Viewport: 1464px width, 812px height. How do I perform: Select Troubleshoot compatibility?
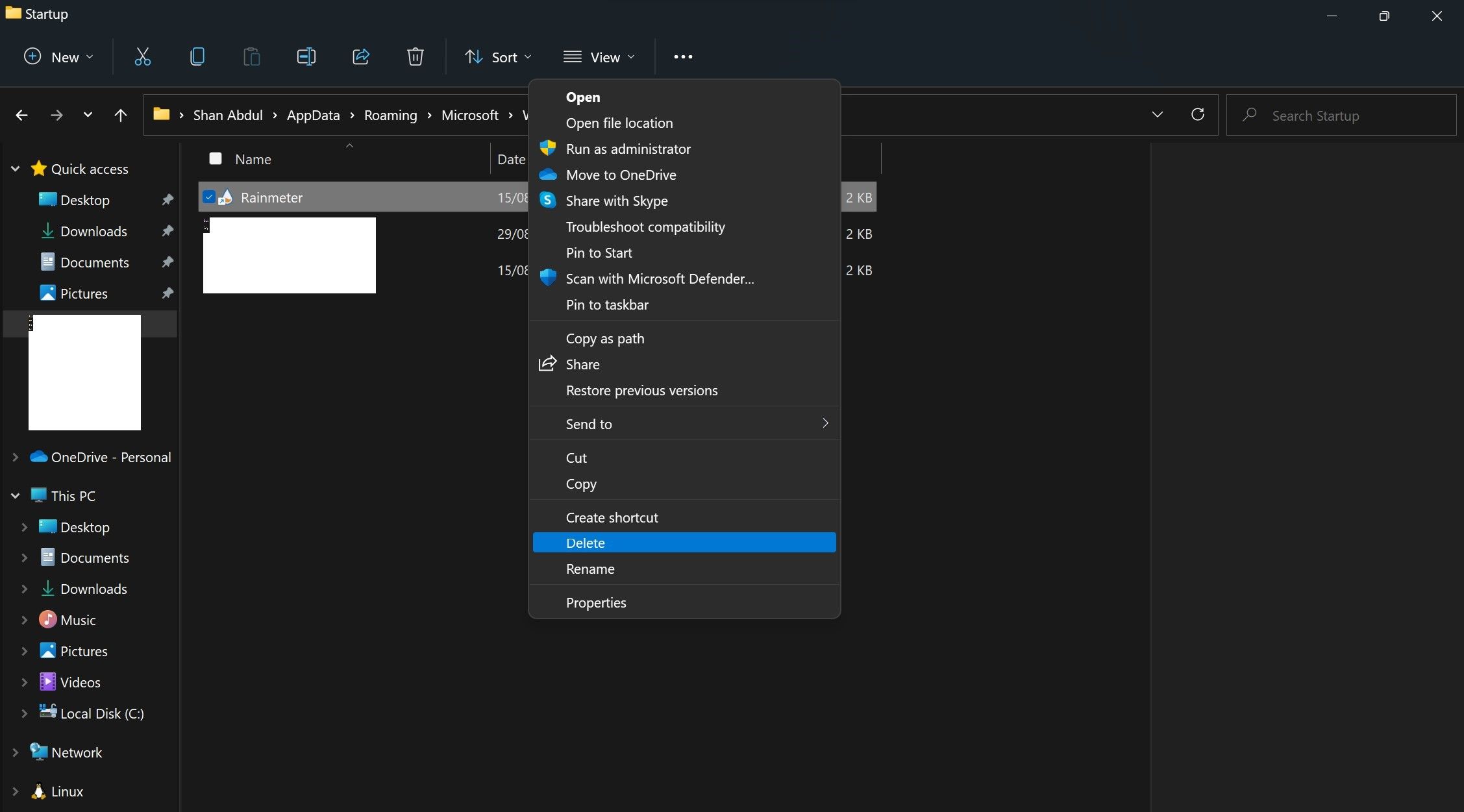[684, 227]
